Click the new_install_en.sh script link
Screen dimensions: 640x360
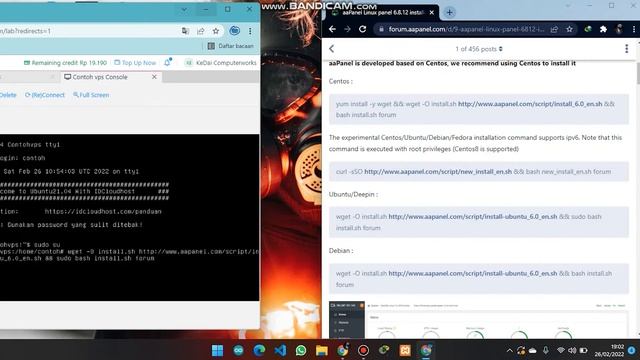(x=438, y=172)
